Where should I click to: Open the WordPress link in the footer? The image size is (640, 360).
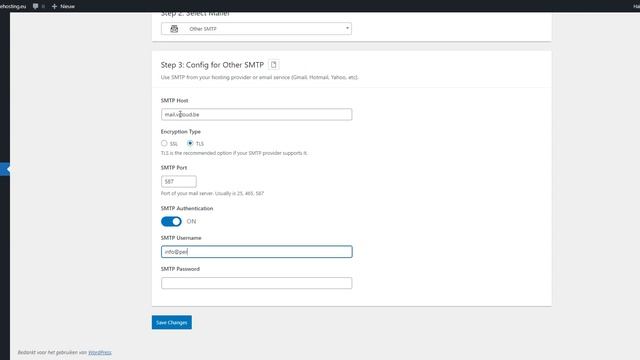(100, 352)
